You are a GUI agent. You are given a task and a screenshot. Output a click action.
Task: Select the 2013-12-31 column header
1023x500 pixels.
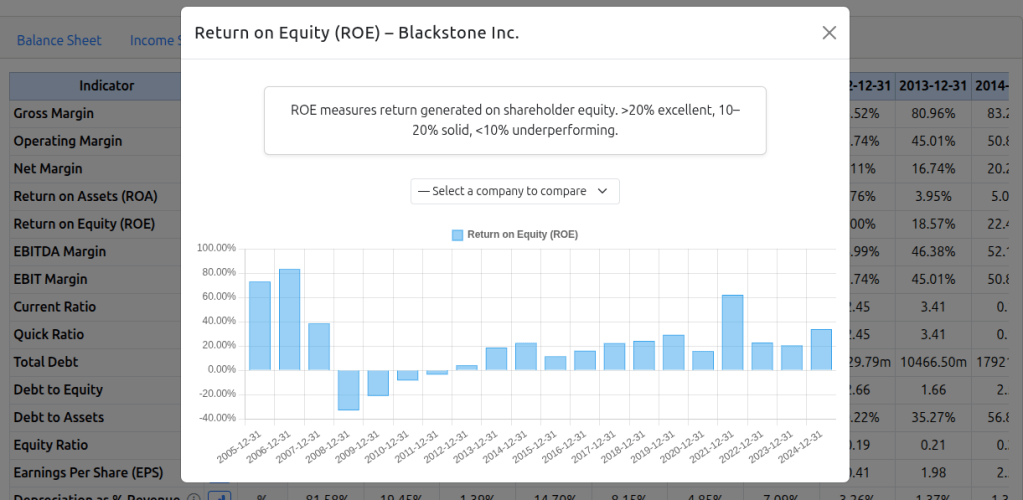[933, 86]
